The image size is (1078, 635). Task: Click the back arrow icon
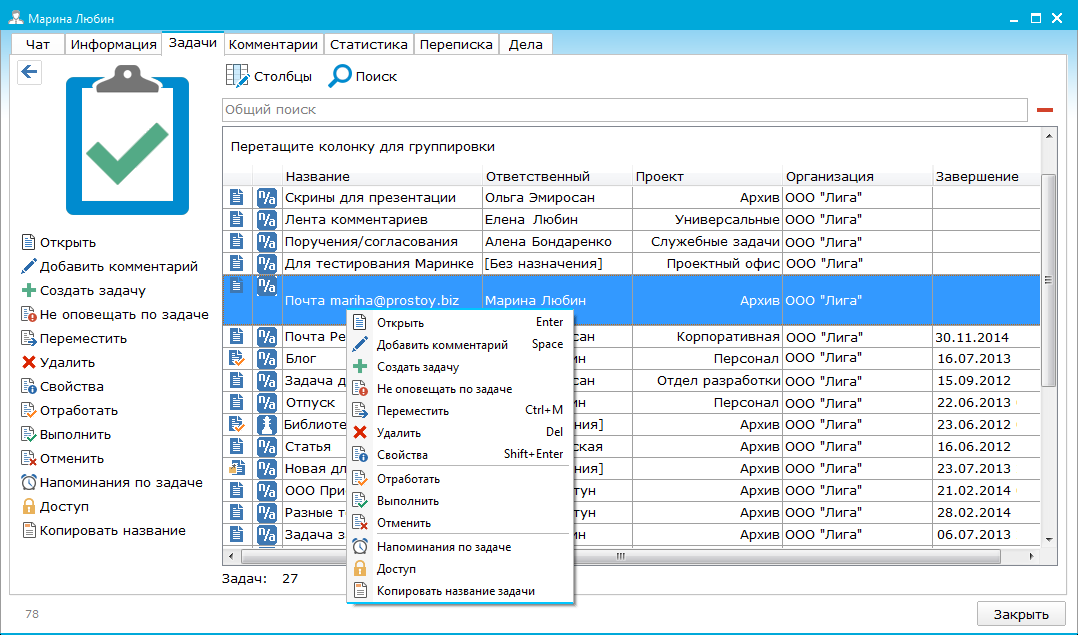30,71
